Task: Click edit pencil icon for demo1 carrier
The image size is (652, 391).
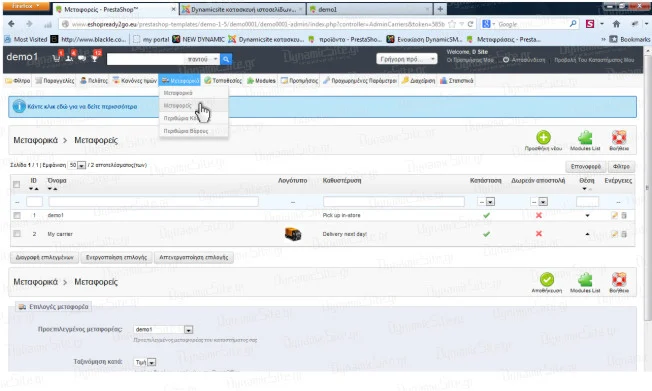Action: coord(614,215)
